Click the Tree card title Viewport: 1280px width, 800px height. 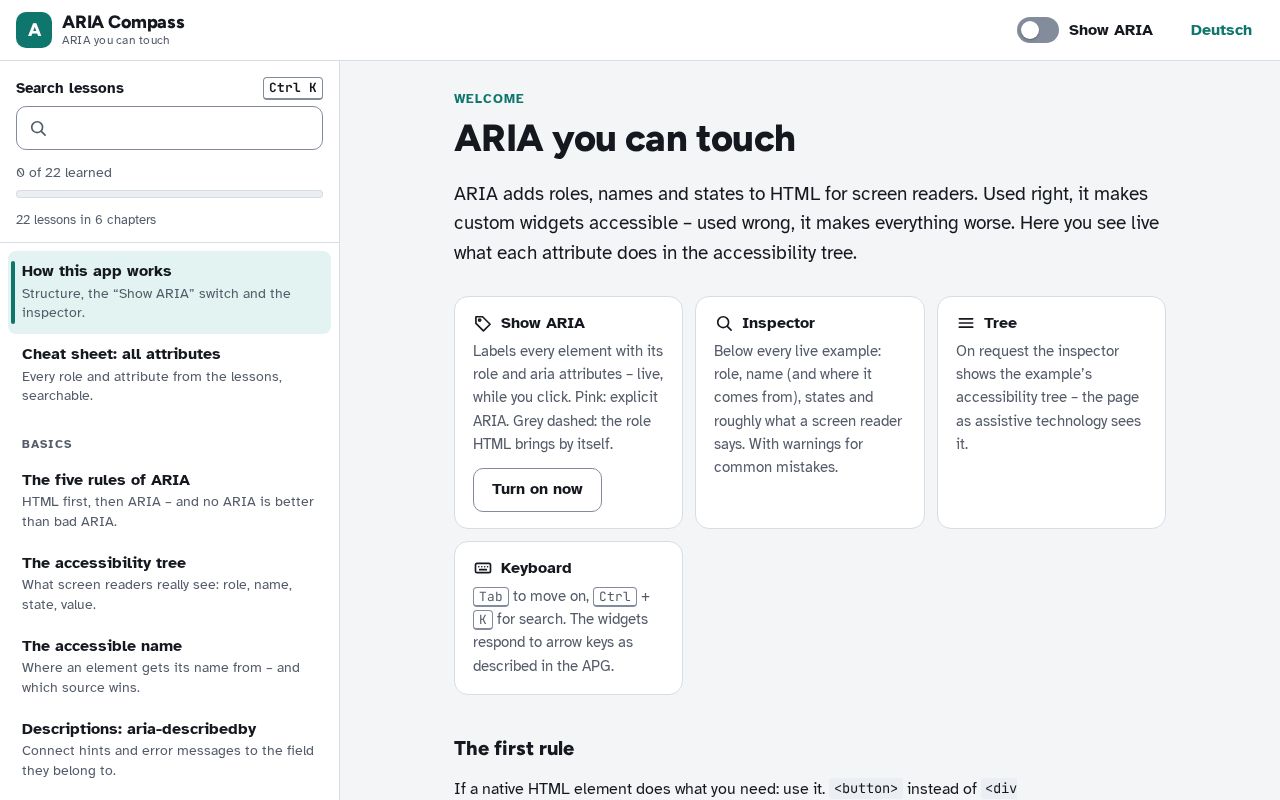click(x=1000, y=323)
